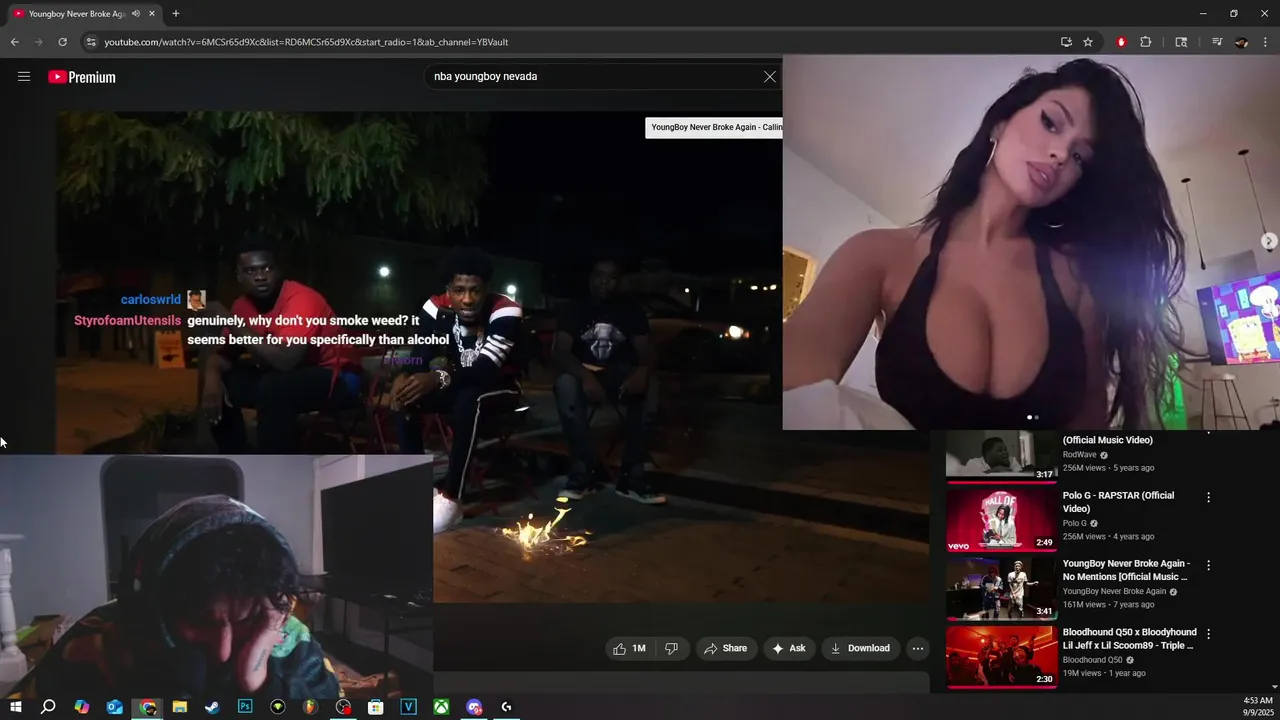Screen dimensions: 1280x720
Task: Open options for Bloodhound Q50 video
Action: tap(1208, 634)
